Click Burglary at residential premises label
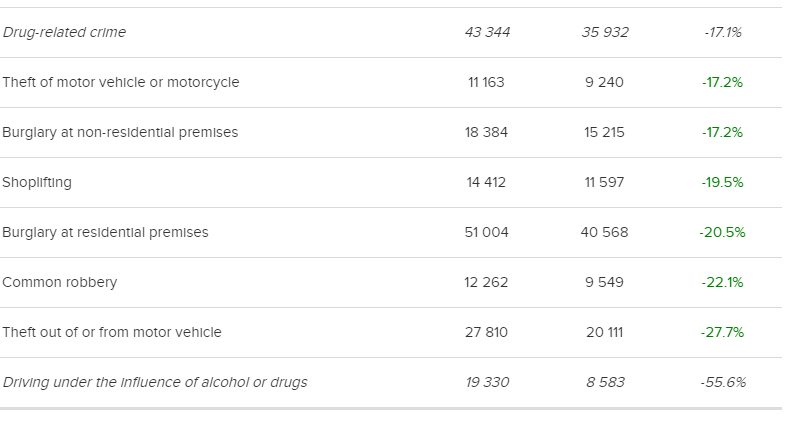The image size is (793, 439). pyautogui.click(x=105, y=232)
